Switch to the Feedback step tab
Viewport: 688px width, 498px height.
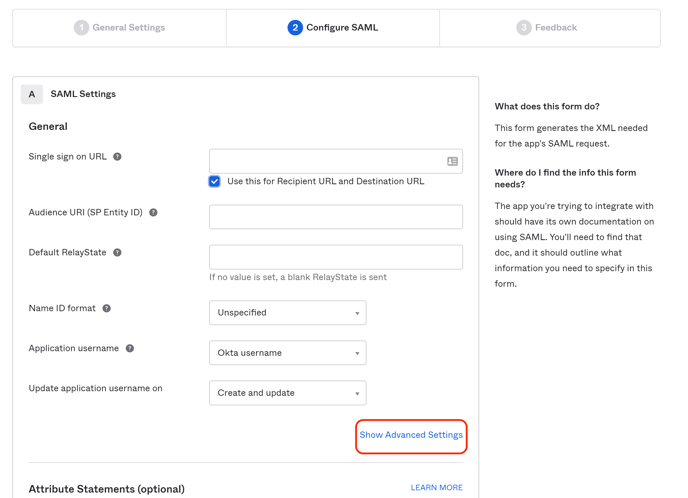549,28
